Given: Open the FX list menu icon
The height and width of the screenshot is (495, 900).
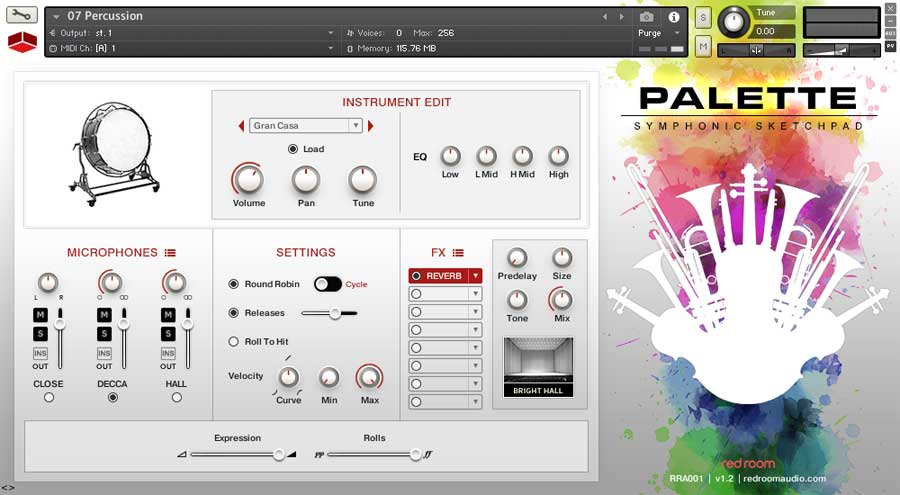Looking at the screenshot, I should [x=458, y=253].
